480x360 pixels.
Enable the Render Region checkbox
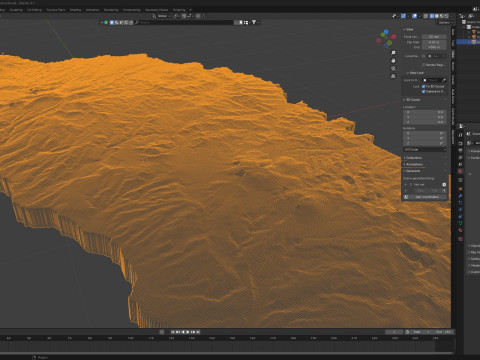click(x=424, y=65)
